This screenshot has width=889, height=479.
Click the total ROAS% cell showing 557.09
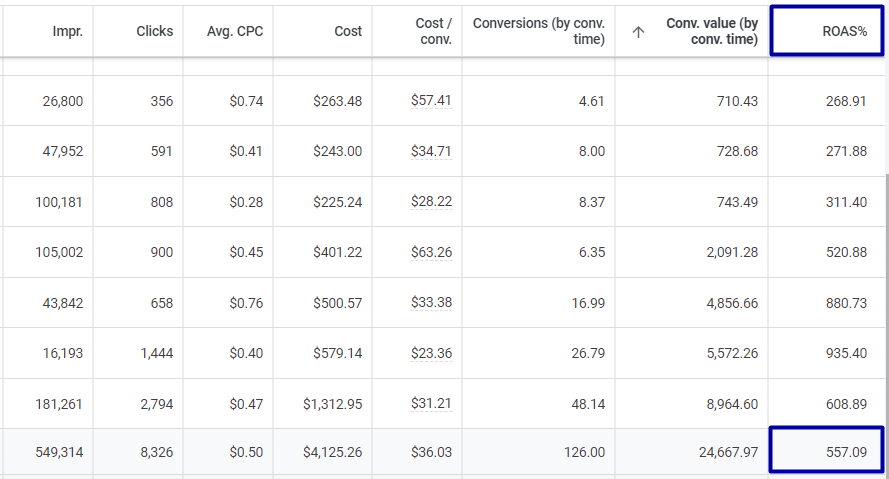(827, 450)
